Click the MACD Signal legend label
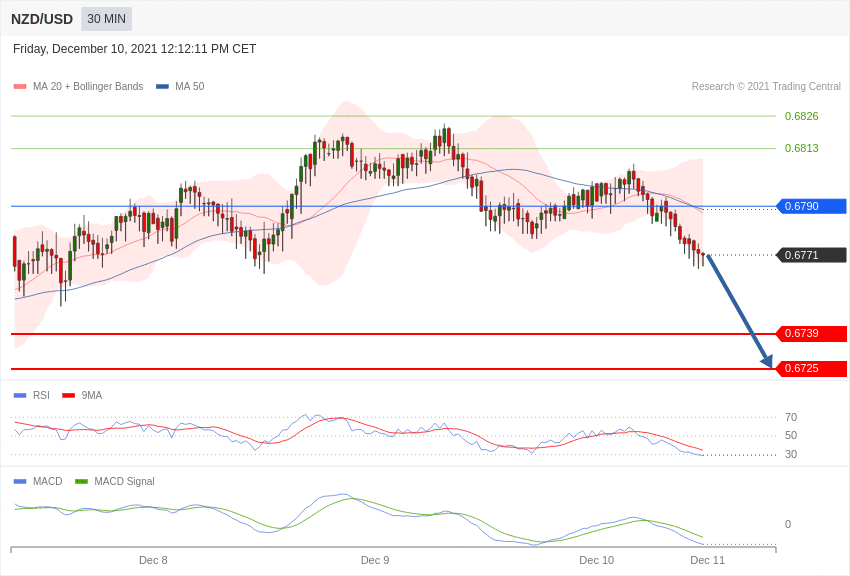 pyautogui.click(x=124, y=481)
